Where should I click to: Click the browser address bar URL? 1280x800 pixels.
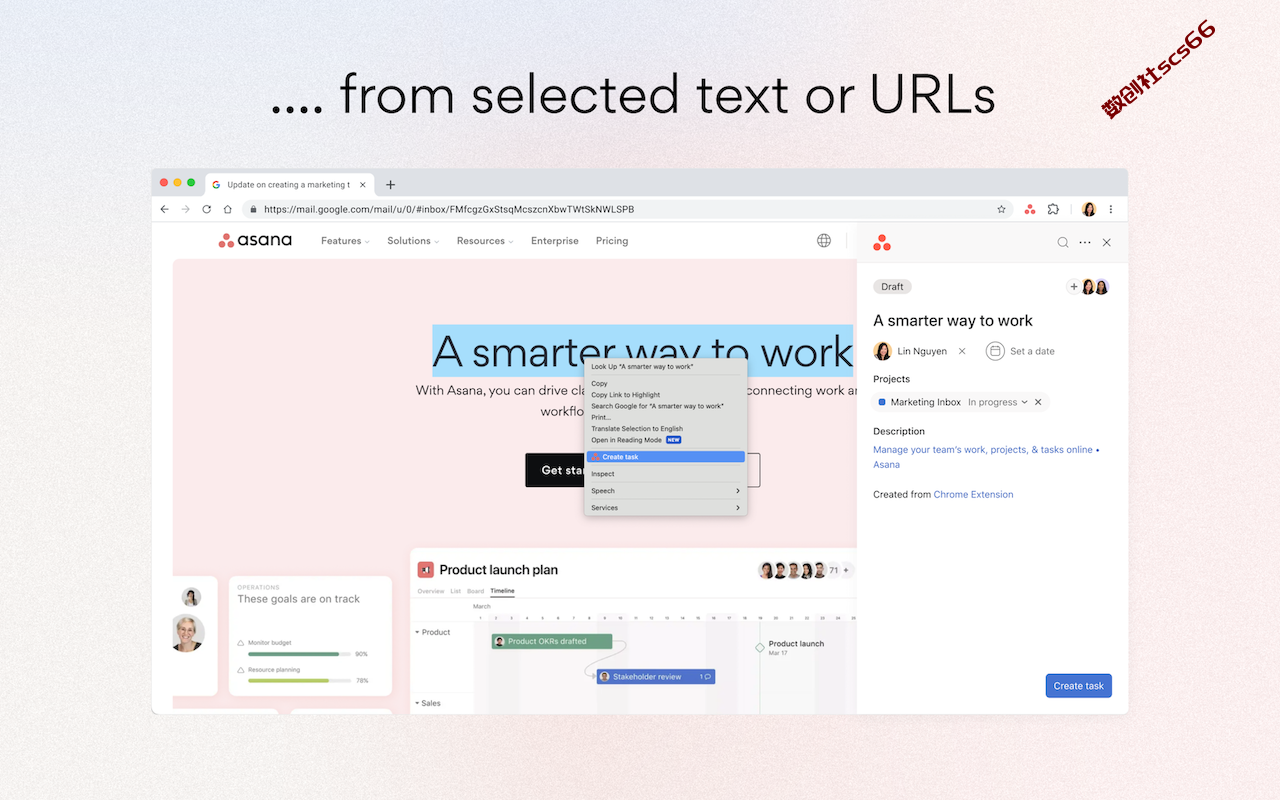click(449, 210)
